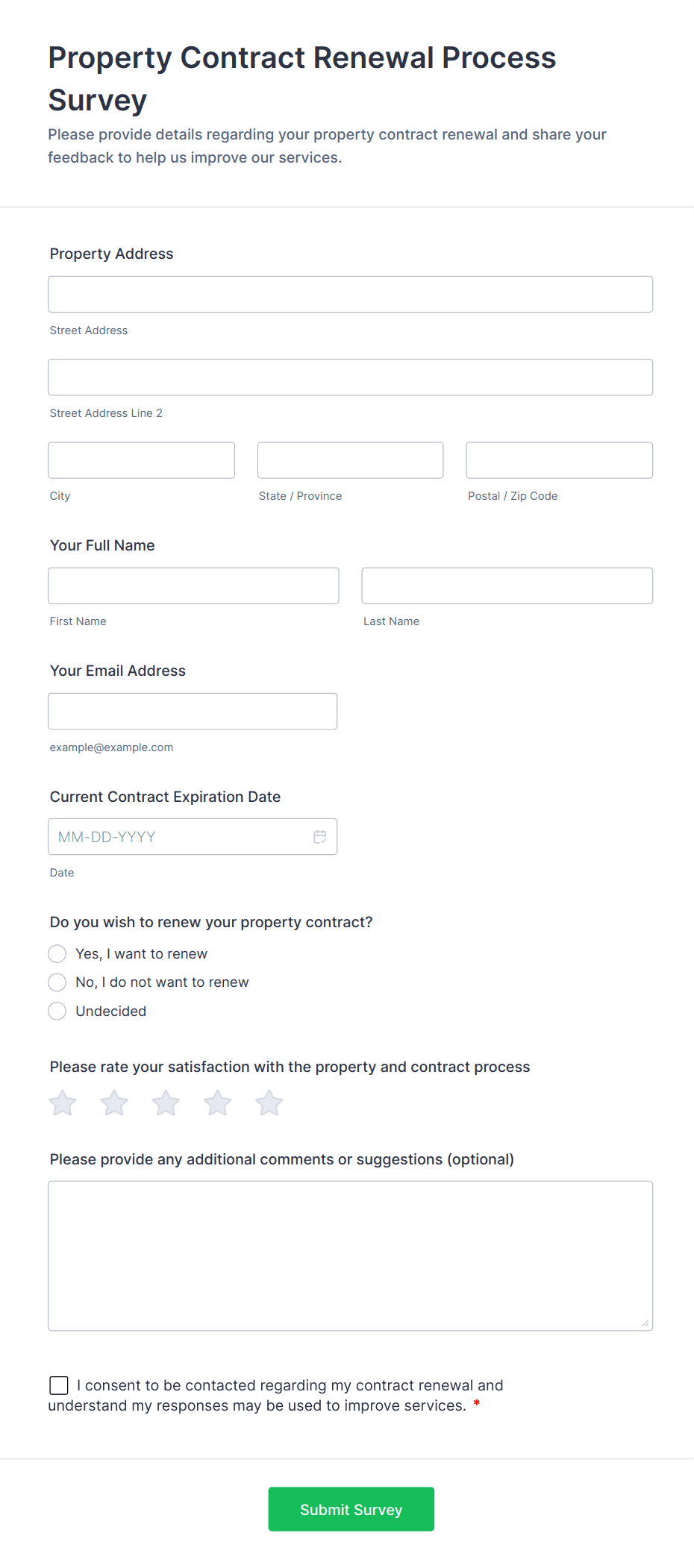This screenshot has width=694, height=1568.
Task: Select 'No, I do not want to renew'
Action: point(57,982)
